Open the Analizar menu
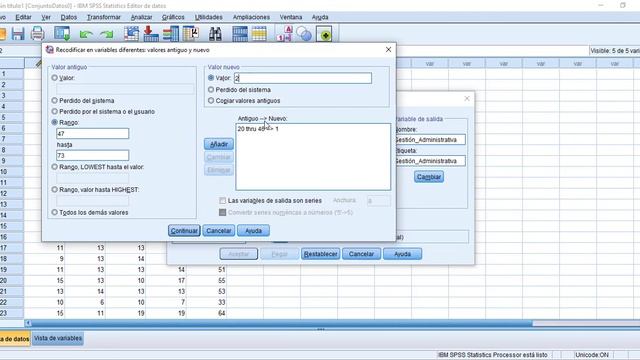This screenshot has width=640, height=360. point(141,17)
